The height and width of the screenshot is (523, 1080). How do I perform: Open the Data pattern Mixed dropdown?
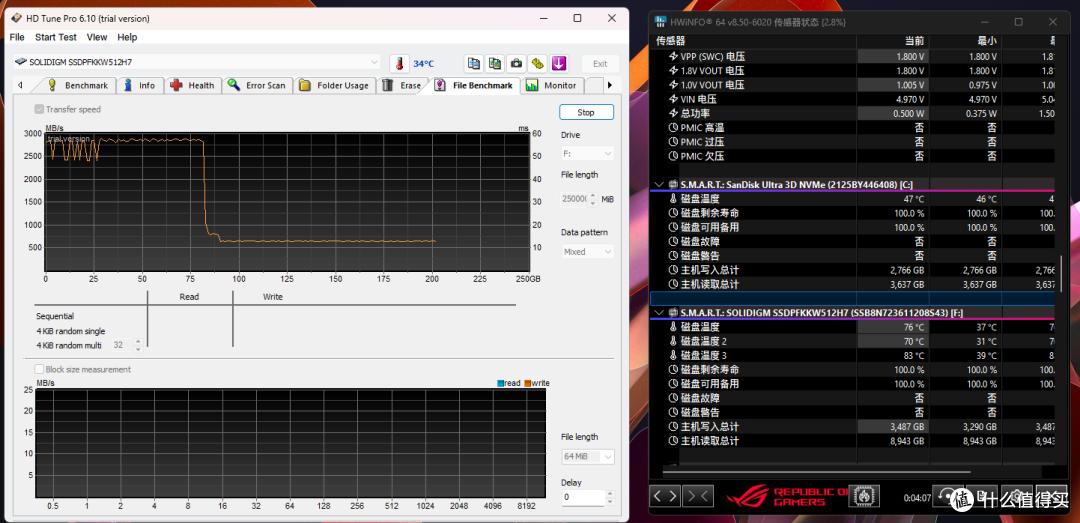coord(588,252)
